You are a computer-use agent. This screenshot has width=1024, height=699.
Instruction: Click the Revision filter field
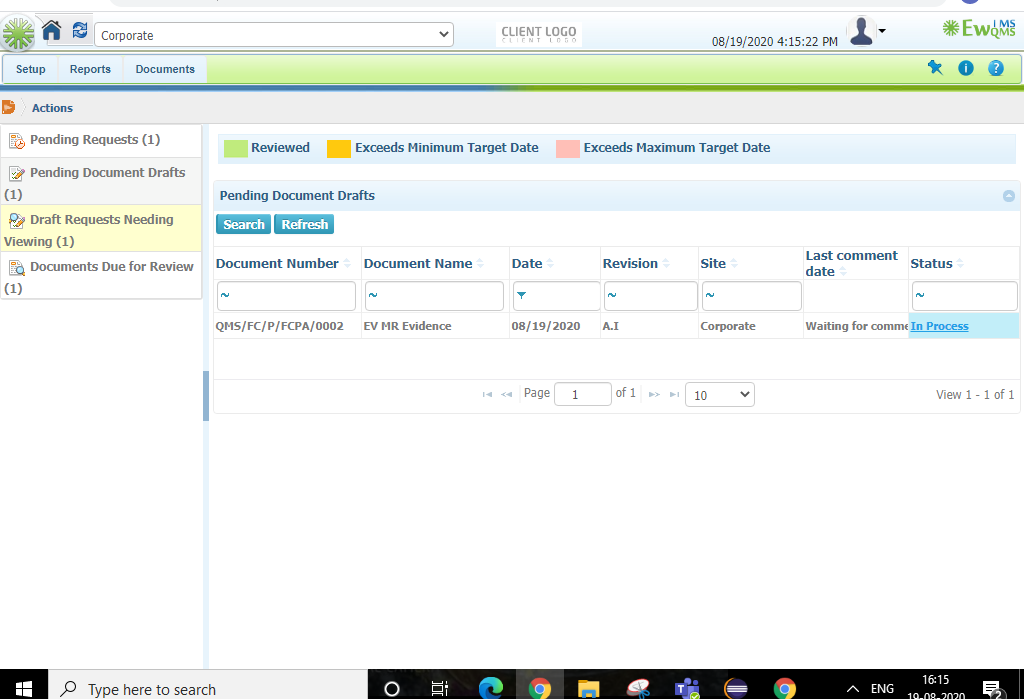tap(650, 296)
